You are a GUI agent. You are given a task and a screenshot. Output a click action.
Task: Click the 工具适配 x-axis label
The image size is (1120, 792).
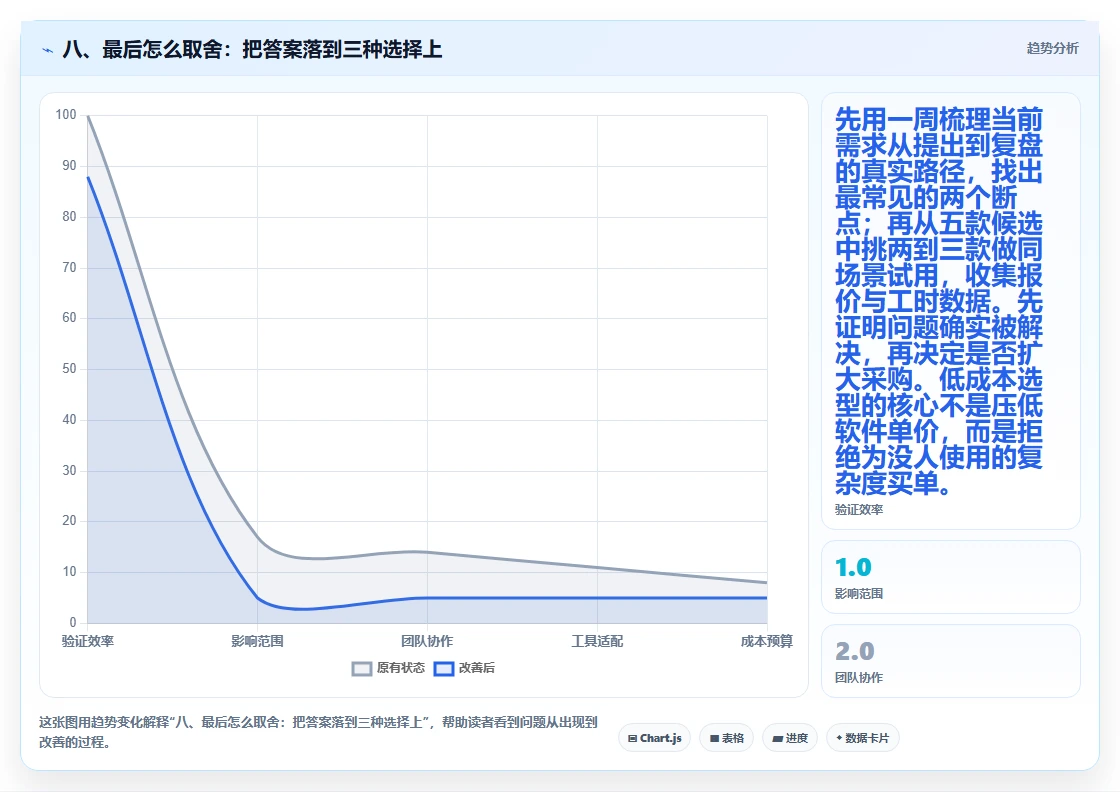click(x=597, y=641)
